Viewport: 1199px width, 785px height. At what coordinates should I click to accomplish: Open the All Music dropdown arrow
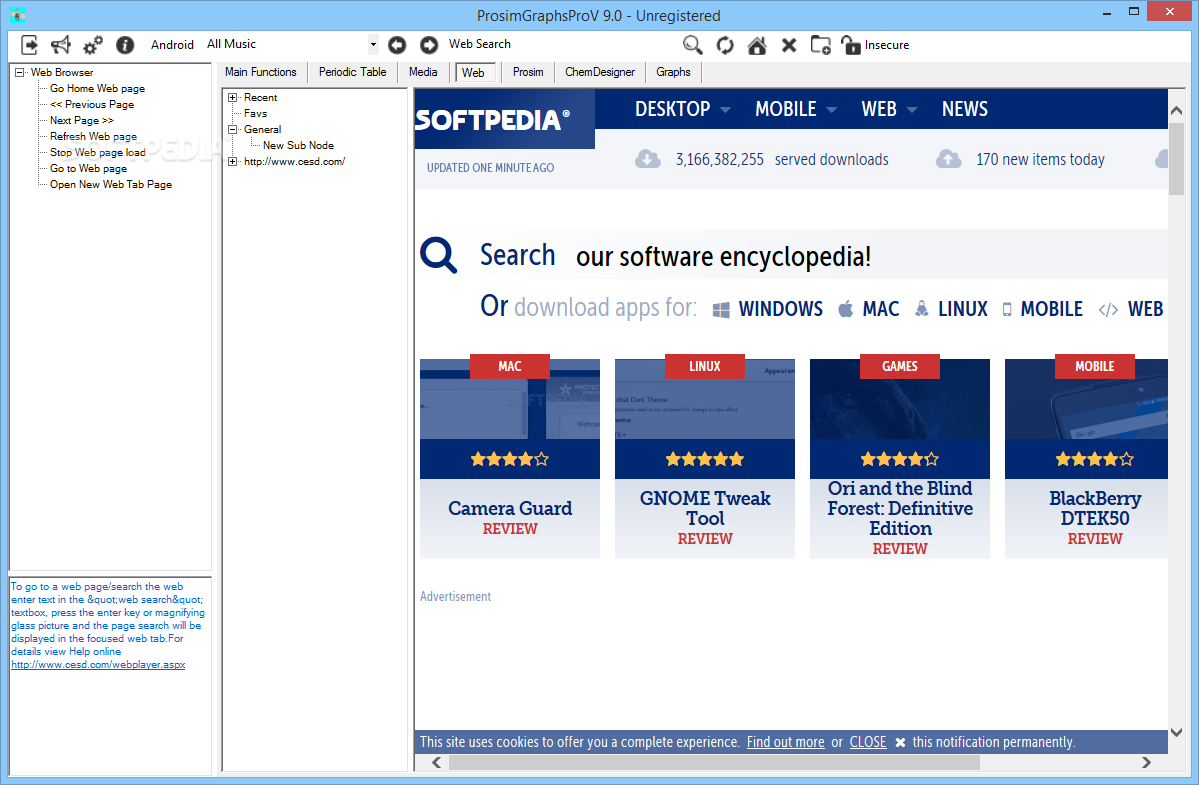pyautogui.click(x=373, y=44)
